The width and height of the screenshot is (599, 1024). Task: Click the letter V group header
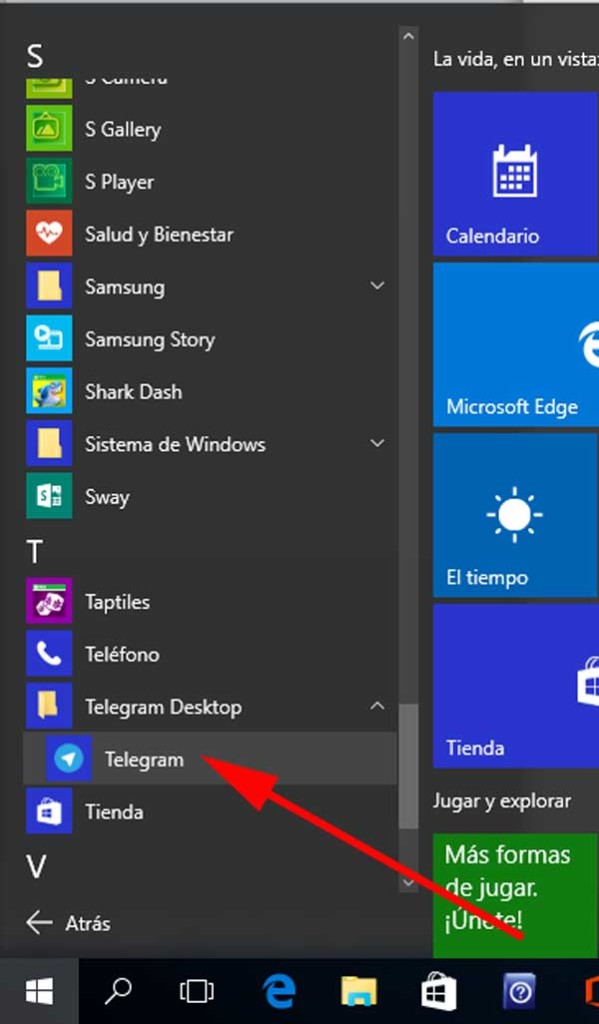(x=36, y=867)
